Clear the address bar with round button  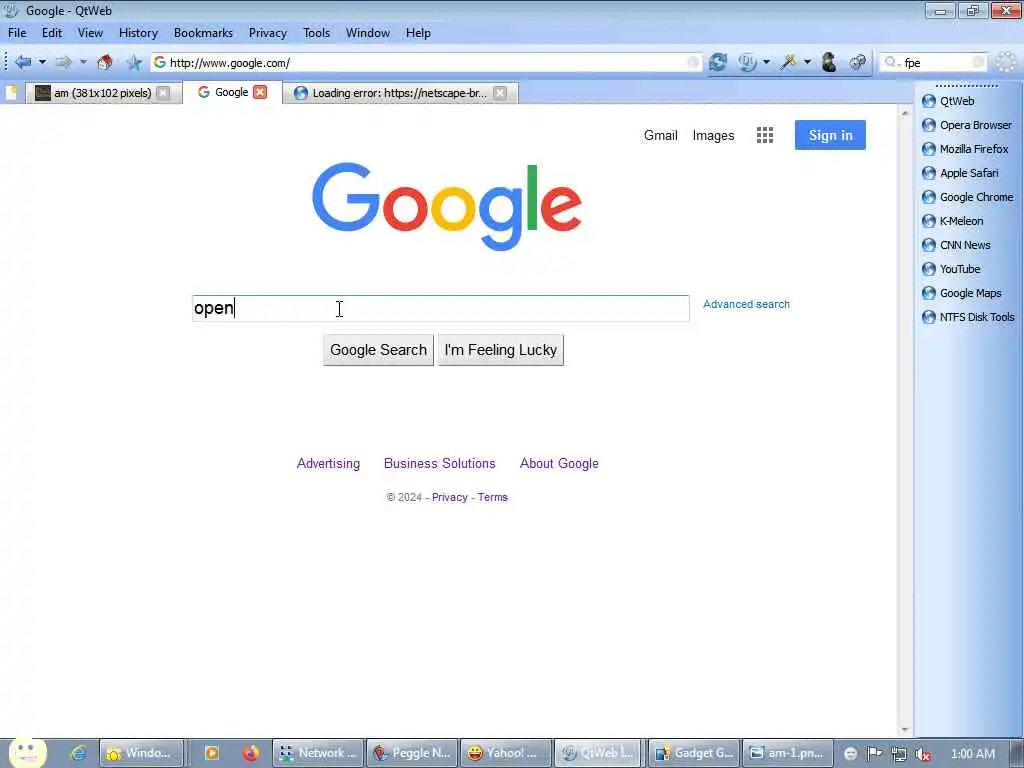pyautogui.click(x=693, y=63)
